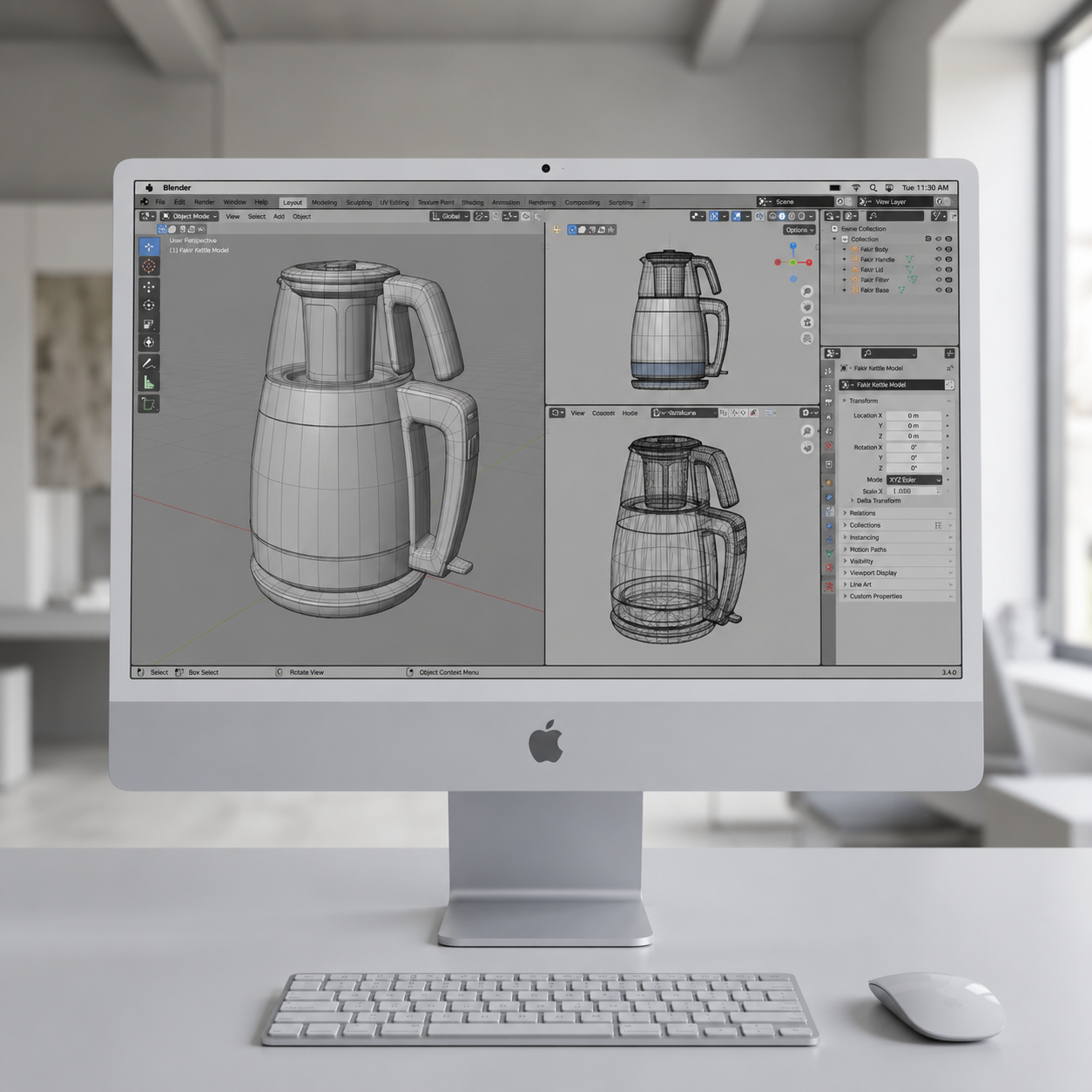The image size is (1092, 1092).
Task: Open the red World properties tab icon
Action: [x=829, y=446]
